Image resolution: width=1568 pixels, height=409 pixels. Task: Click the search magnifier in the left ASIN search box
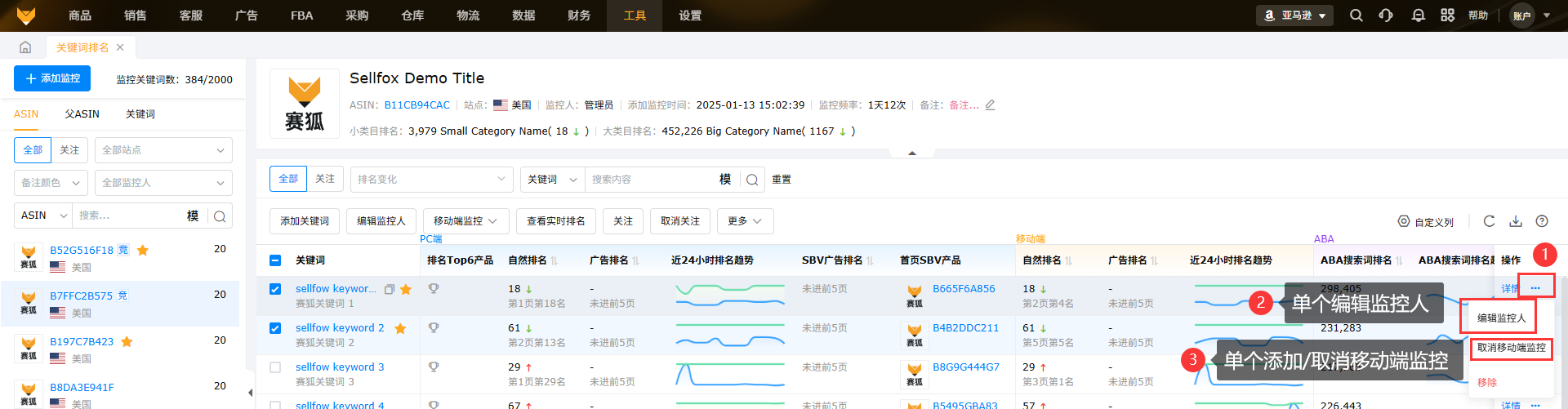pyautogui.click(x=220, y=216)
